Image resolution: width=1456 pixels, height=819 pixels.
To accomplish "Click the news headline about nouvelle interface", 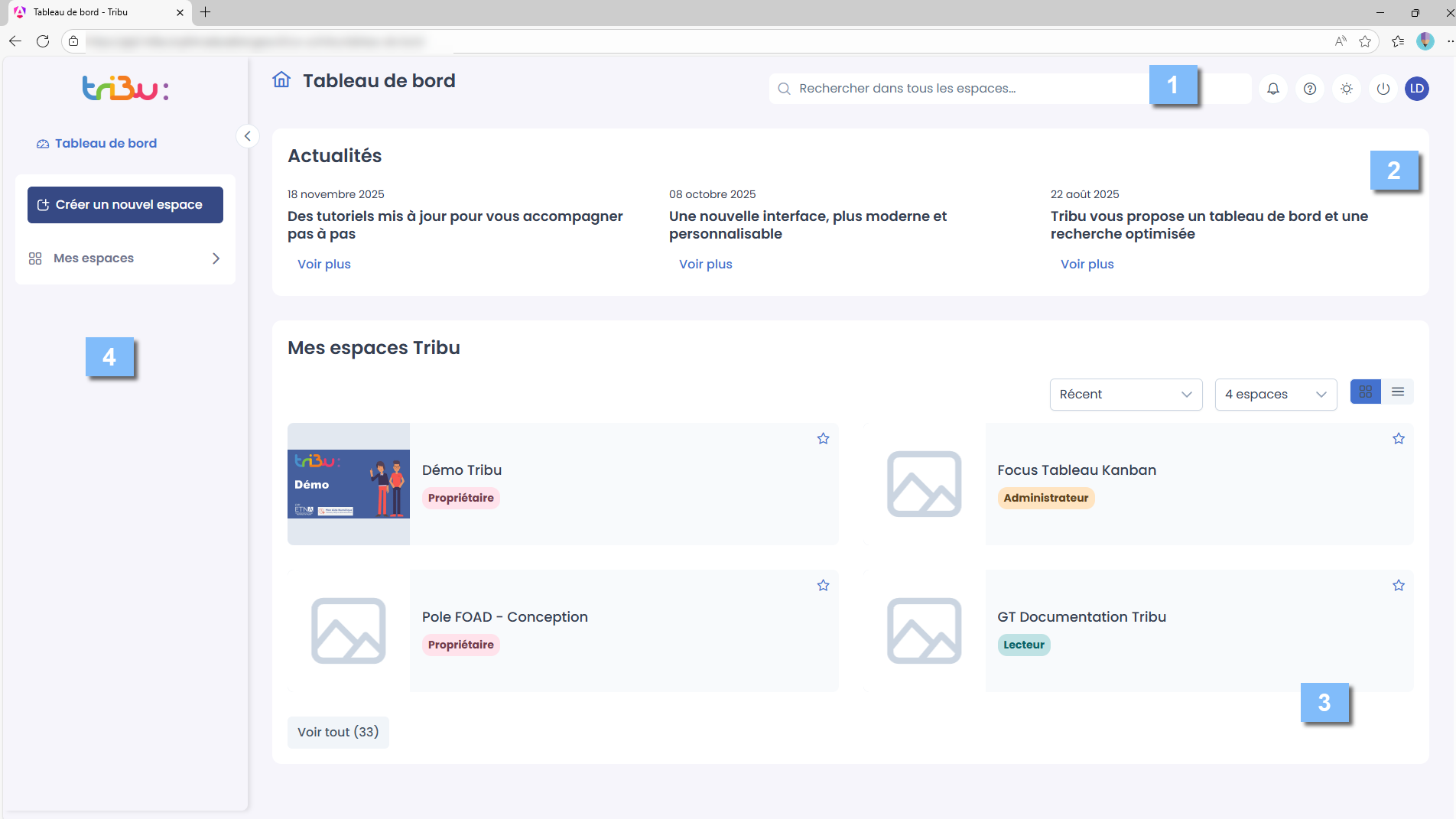I will pos(808,225).
